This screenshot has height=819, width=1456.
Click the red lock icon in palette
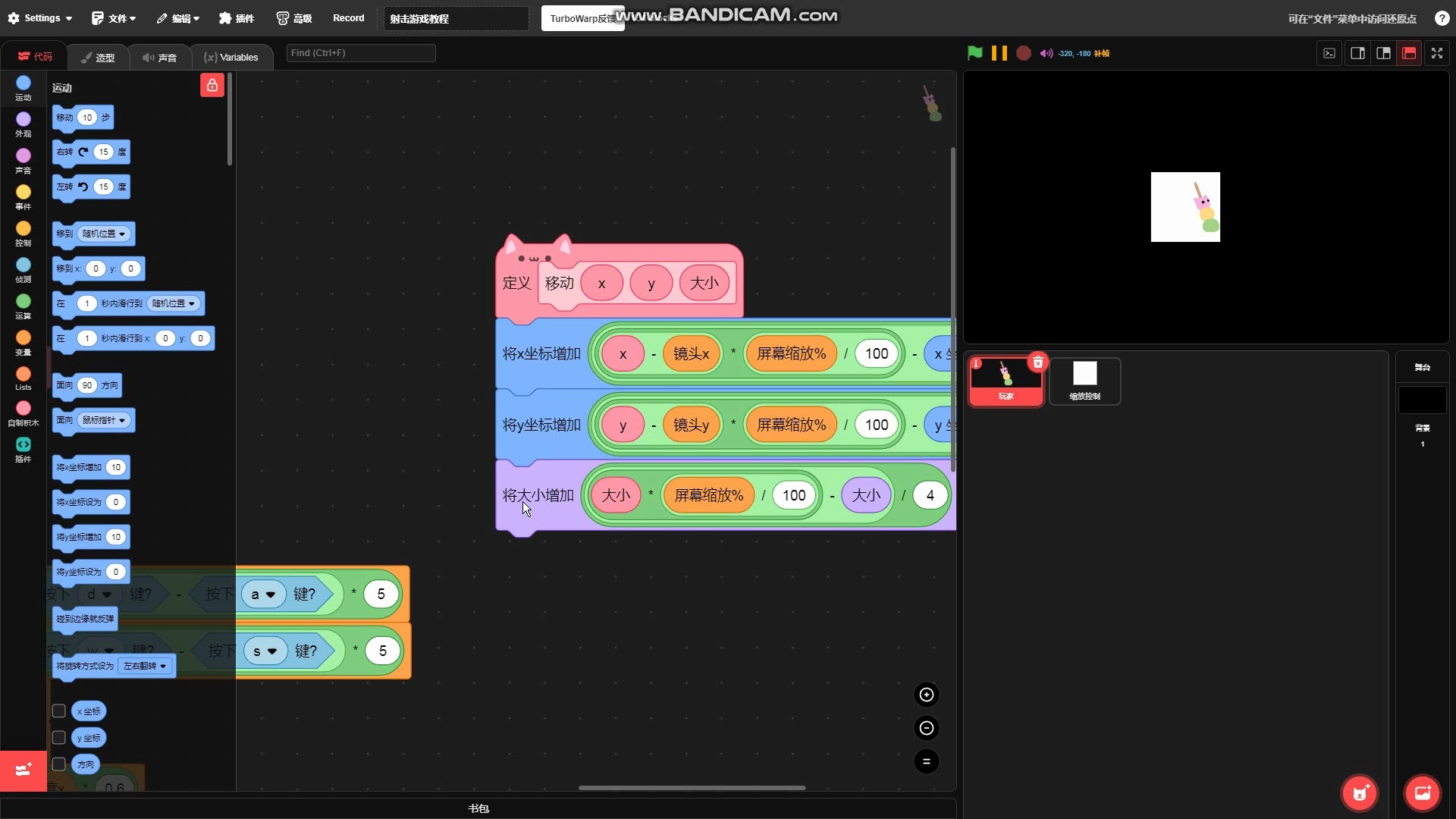coord(212,85)
